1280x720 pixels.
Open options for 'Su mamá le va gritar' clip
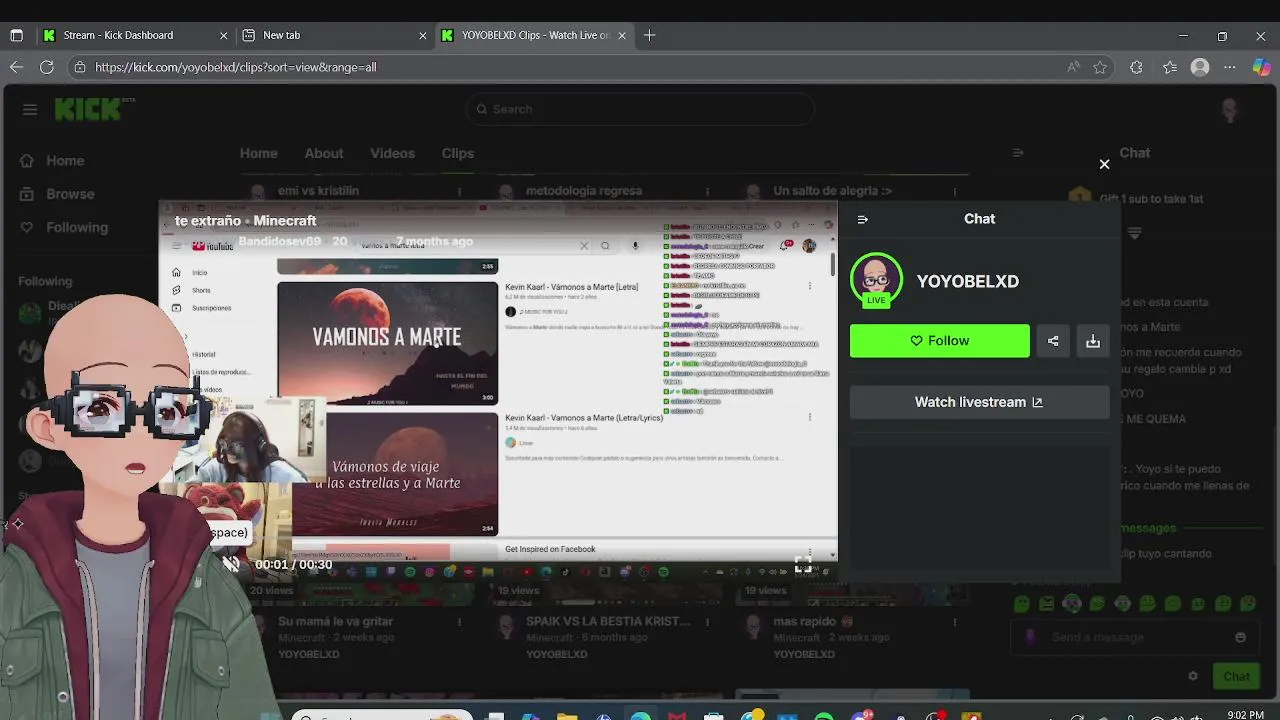460,622
